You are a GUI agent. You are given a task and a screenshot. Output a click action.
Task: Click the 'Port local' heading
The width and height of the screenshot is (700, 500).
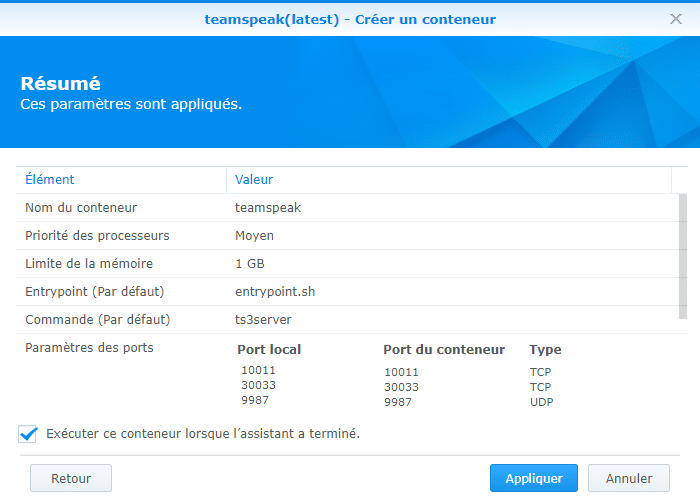[x=269, y=350]
